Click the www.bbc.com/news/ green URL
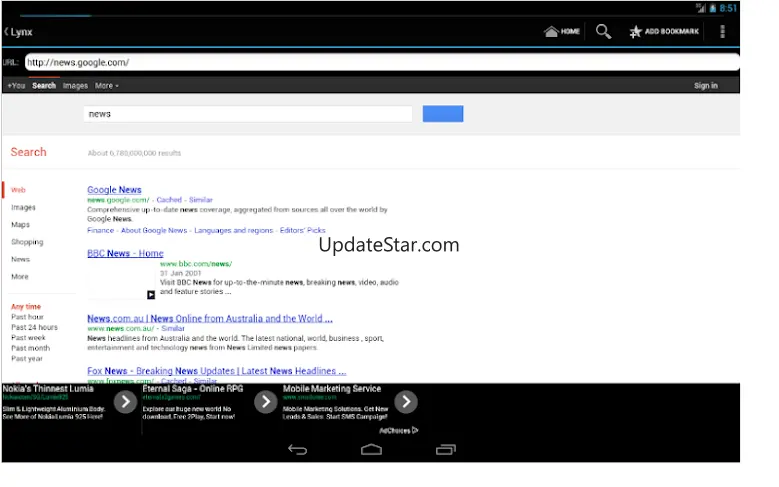This screenshot has height=487, width=779. [x=196, y=264]
